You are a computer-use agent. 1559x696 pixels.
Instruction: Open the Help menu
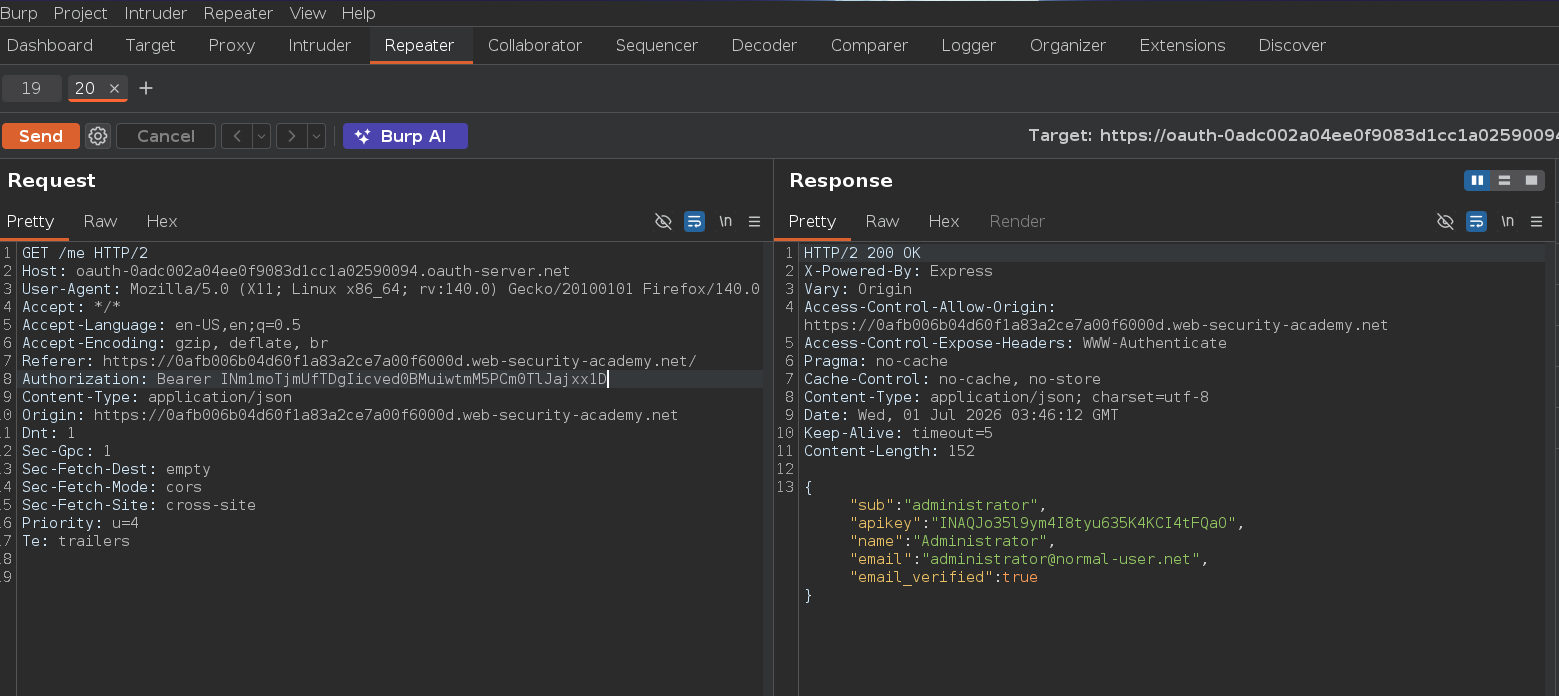click(x=359, y=13)
